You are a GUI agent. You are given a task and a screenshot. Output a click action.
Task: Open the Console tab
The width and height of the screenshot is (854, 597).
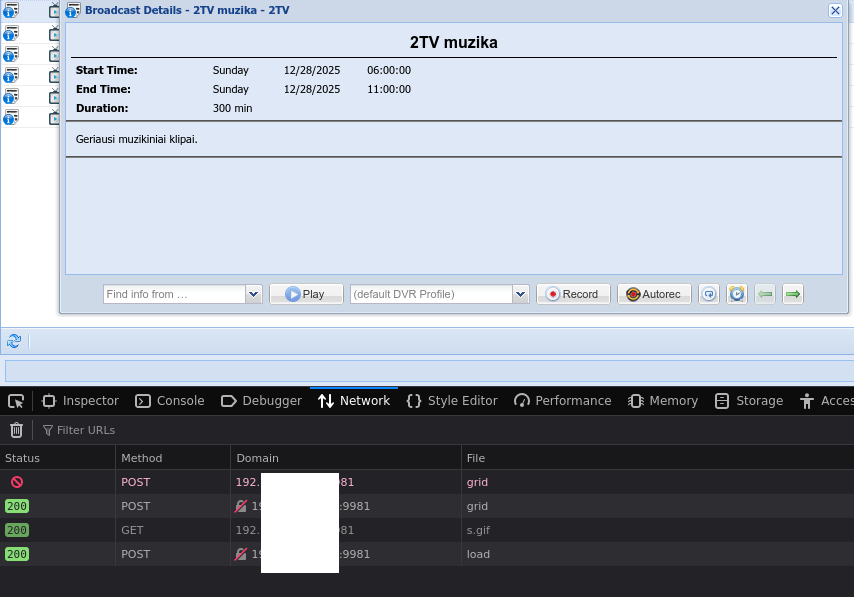pos(170,401)
